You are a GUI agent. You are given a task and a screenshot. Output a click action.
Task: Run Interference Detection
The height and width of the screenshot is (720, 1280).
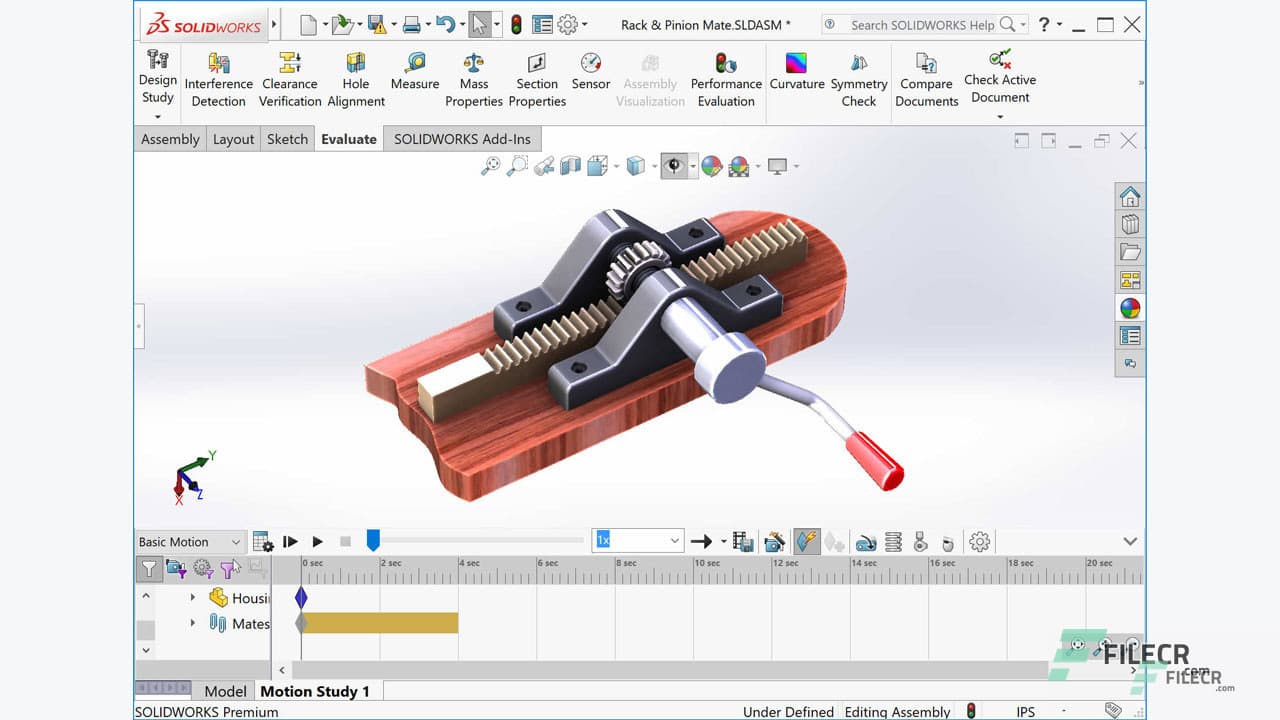(218, 80)
